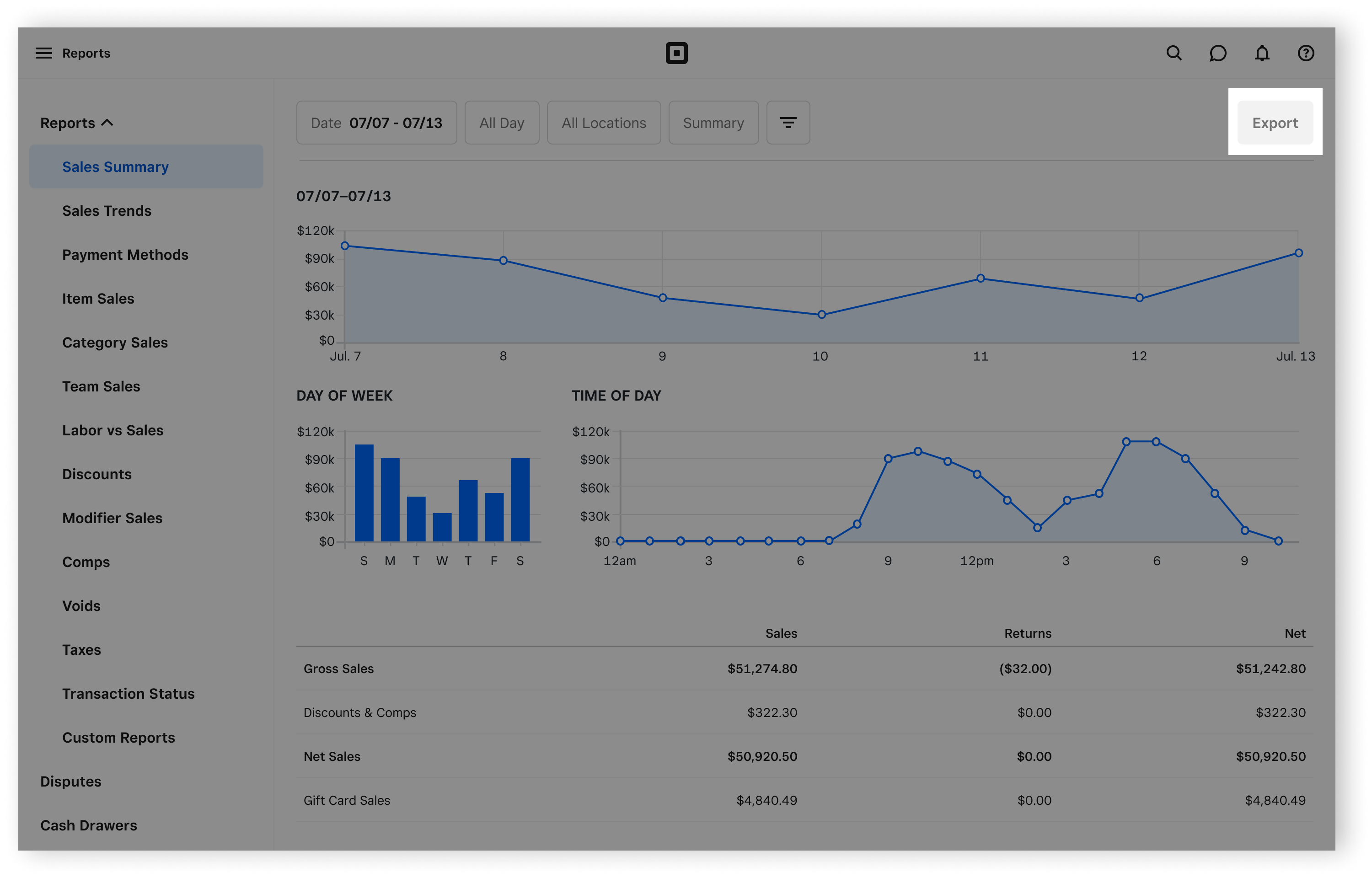Image resolution: width=1372 pixels, height=878 pixels.
Task: Click the Export button
Action: coord(1275,123)
